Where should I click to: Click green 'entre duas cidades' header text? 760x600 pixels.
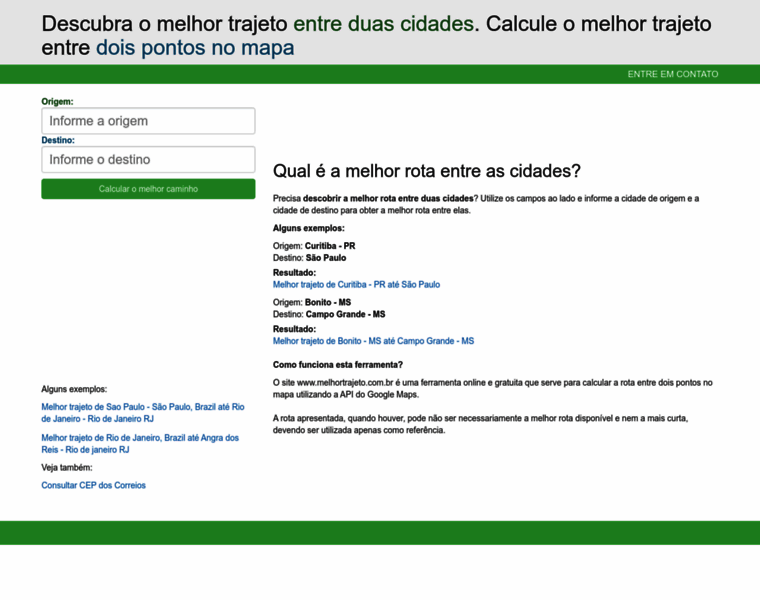[384, 23]
